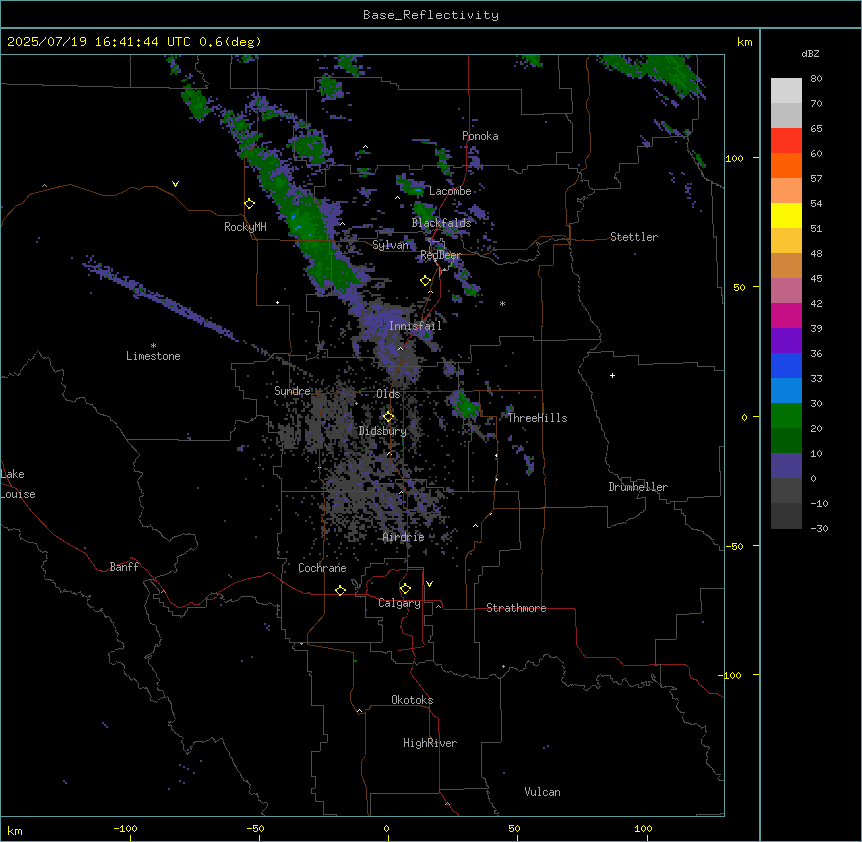
Task: Click the Base_Reflectivity title text
Action: (x=431, y=15)
